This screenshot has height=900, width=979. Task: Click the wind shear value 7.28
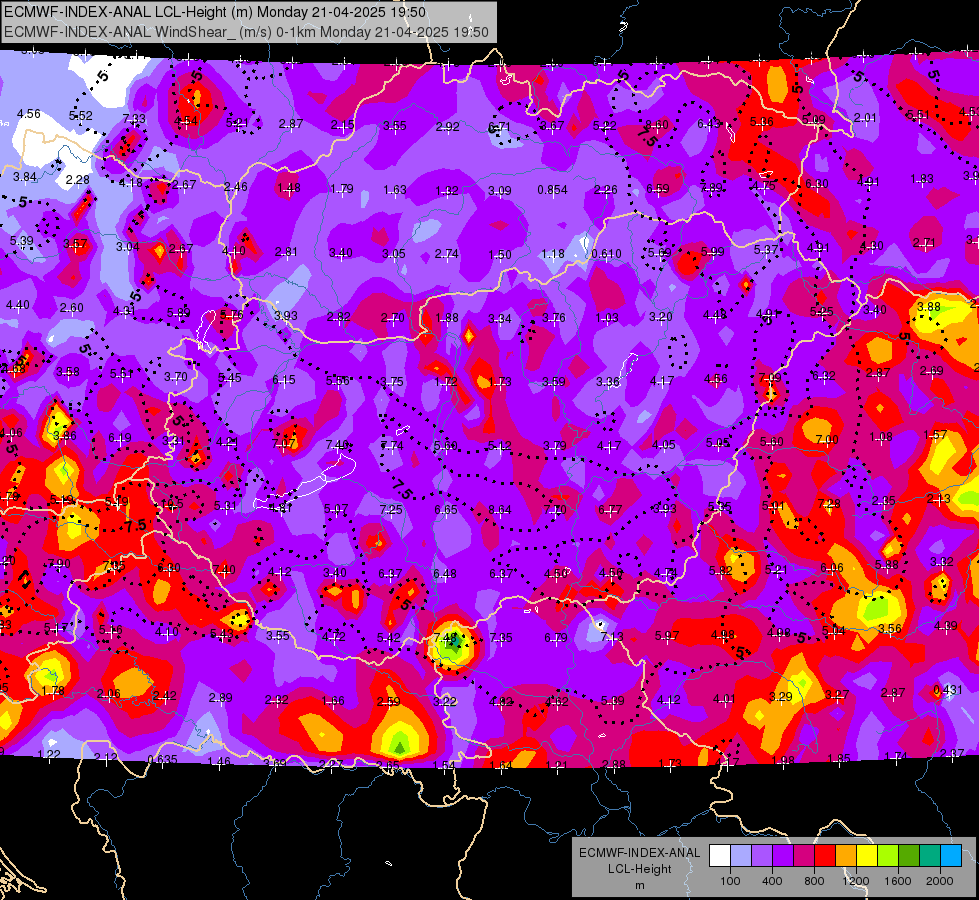point(829,503)
